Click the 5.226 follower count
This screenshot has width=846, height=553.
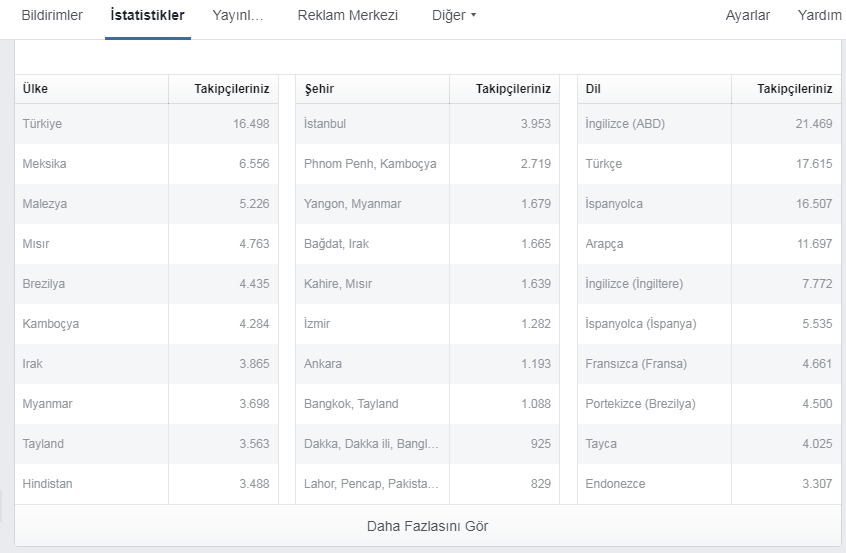point(254,203)
